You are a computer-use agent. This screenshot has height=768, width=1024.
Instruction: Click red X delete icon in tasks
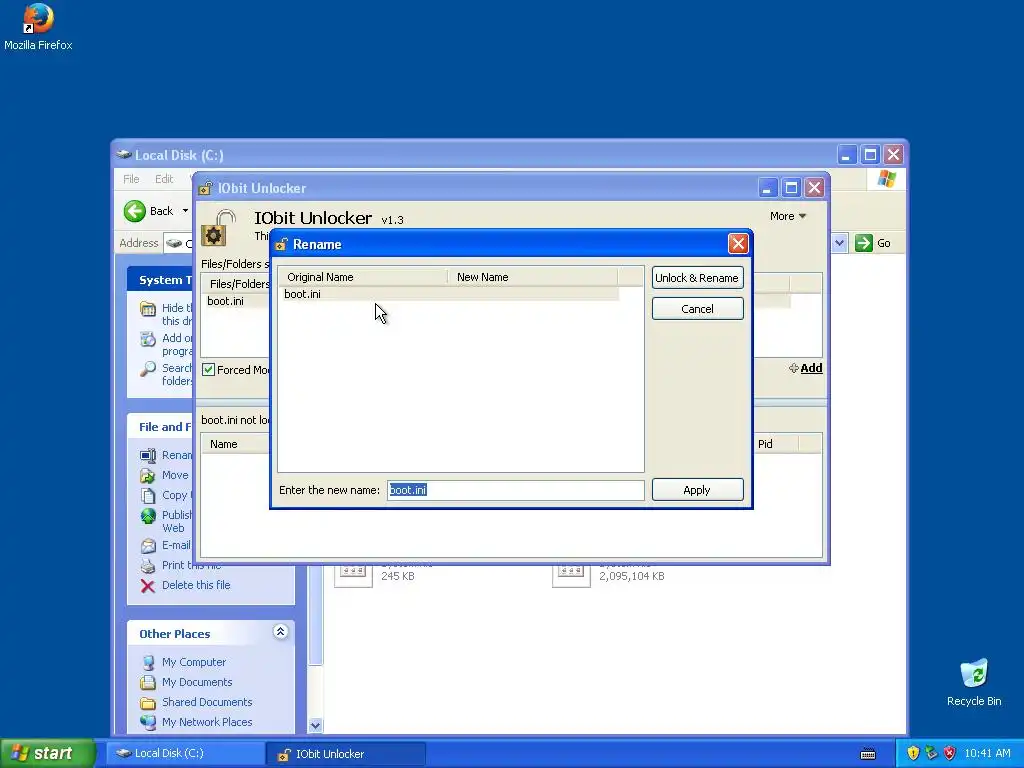(x=148, y=586)
